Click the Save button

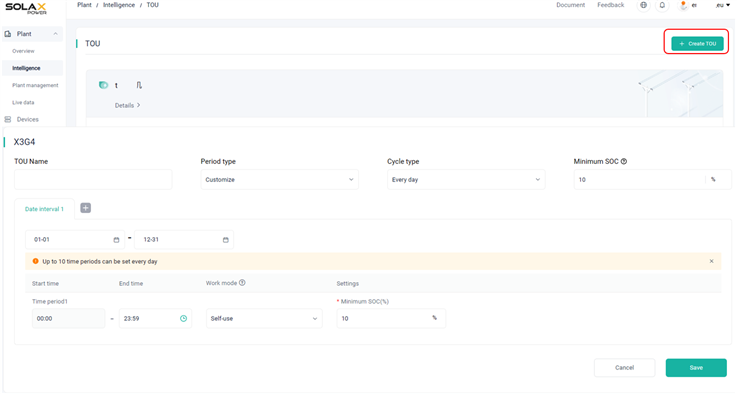(x=696, y=368)
